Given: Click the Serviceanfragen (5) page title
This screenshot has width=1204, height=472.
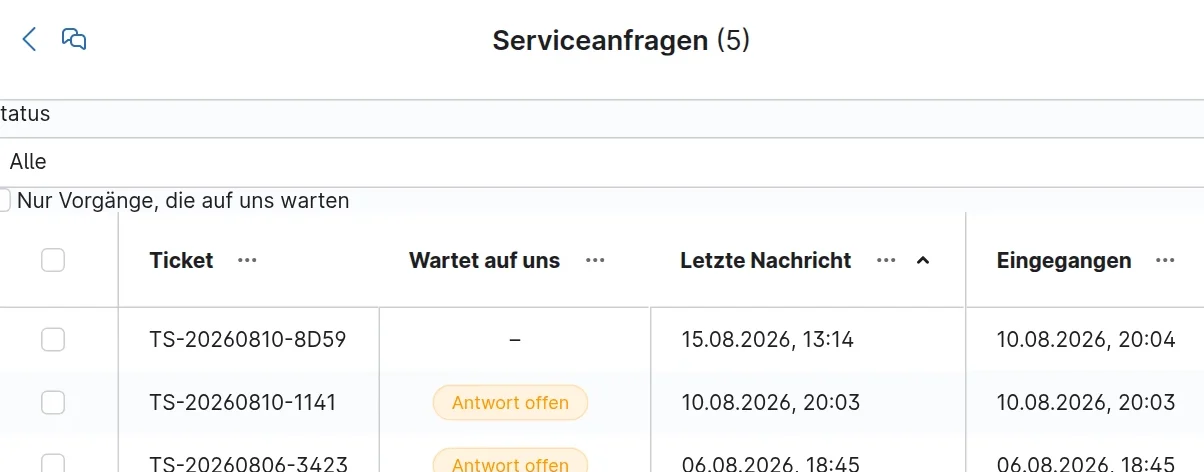Looking at the screenshot, I should 621,41.
